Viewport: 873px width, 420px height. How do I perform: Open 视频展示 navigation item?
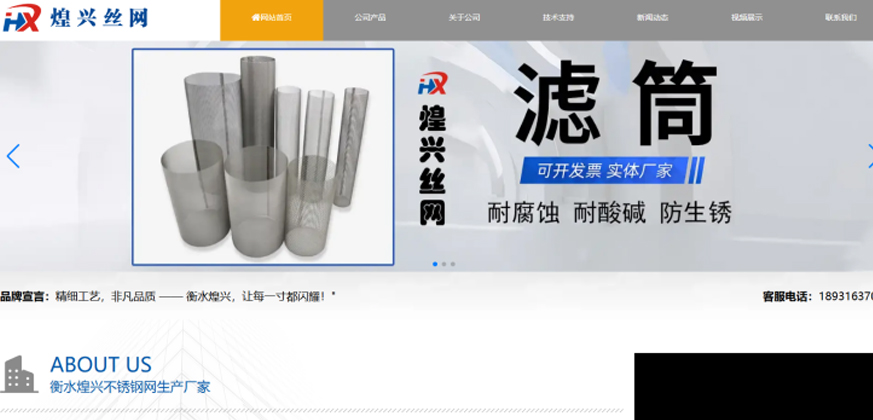pos(747,18)
